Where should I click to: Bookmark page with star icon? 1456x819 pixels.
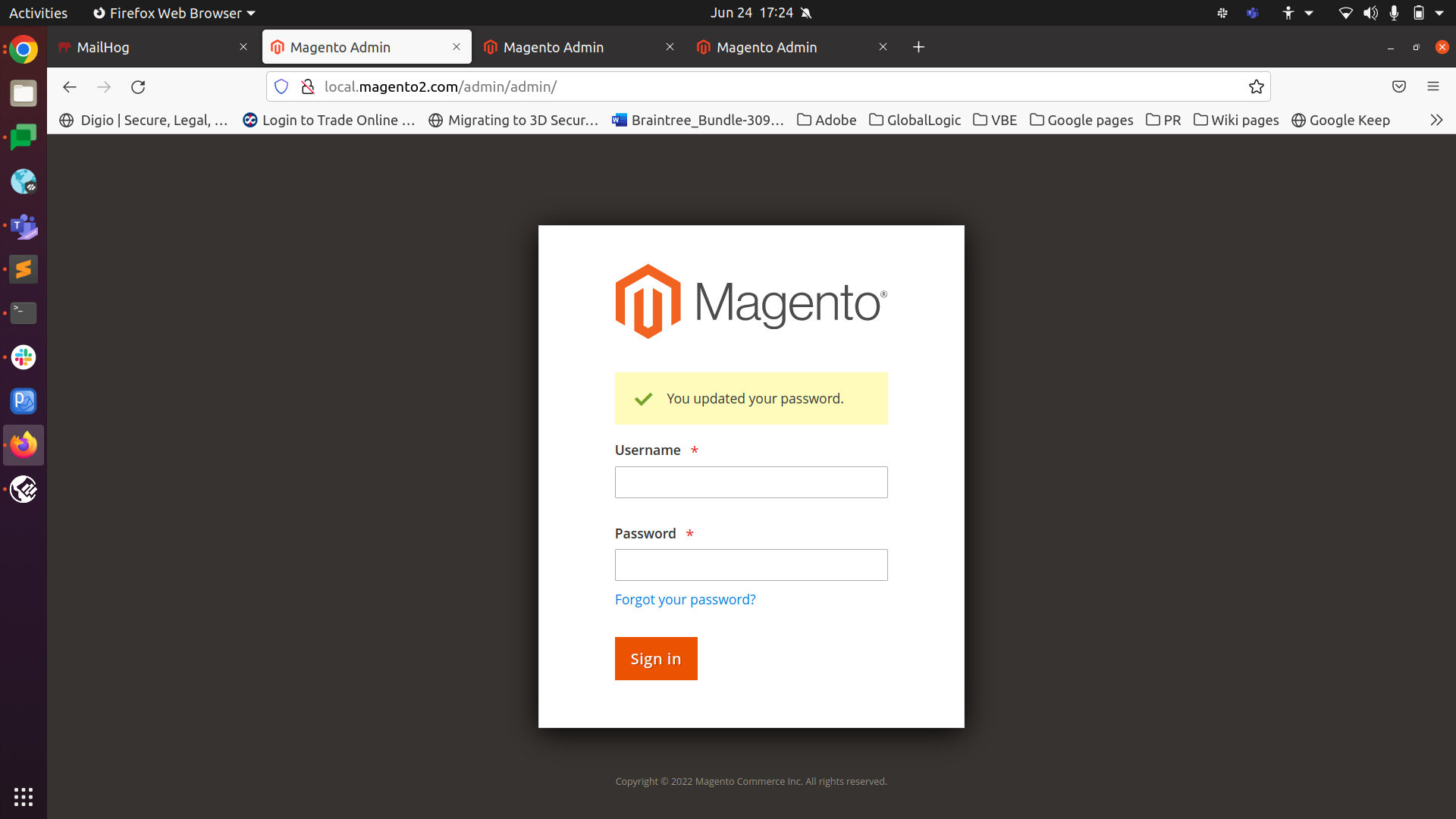pyautogui.click(x=1256, y=87)
